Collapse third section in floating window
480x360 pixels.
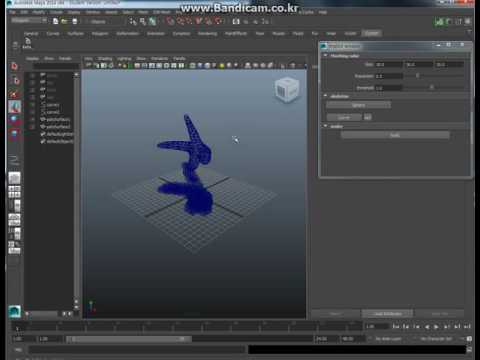326,126
